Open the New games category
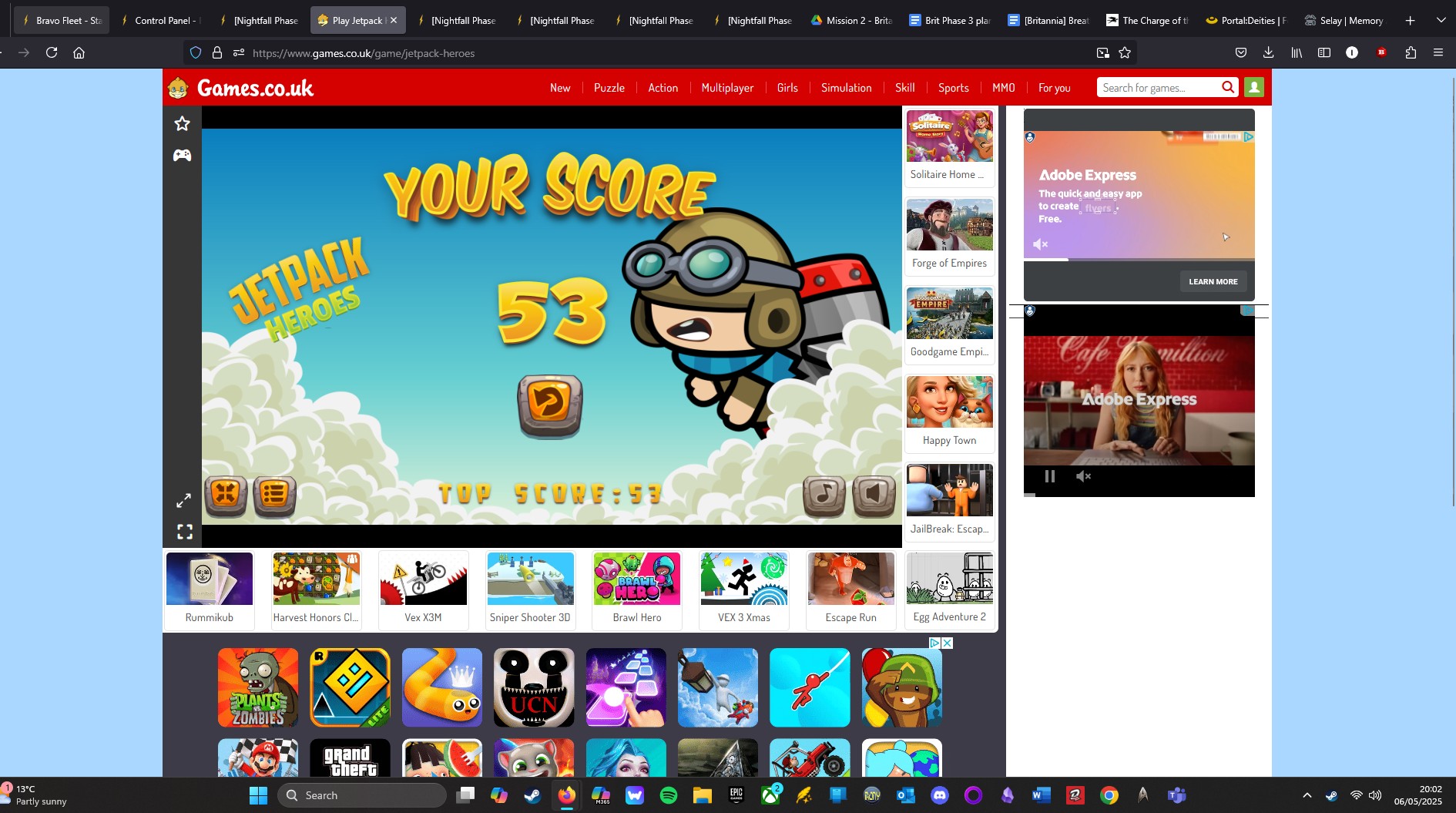This screenshot has height=813, width=1456. 560,88
